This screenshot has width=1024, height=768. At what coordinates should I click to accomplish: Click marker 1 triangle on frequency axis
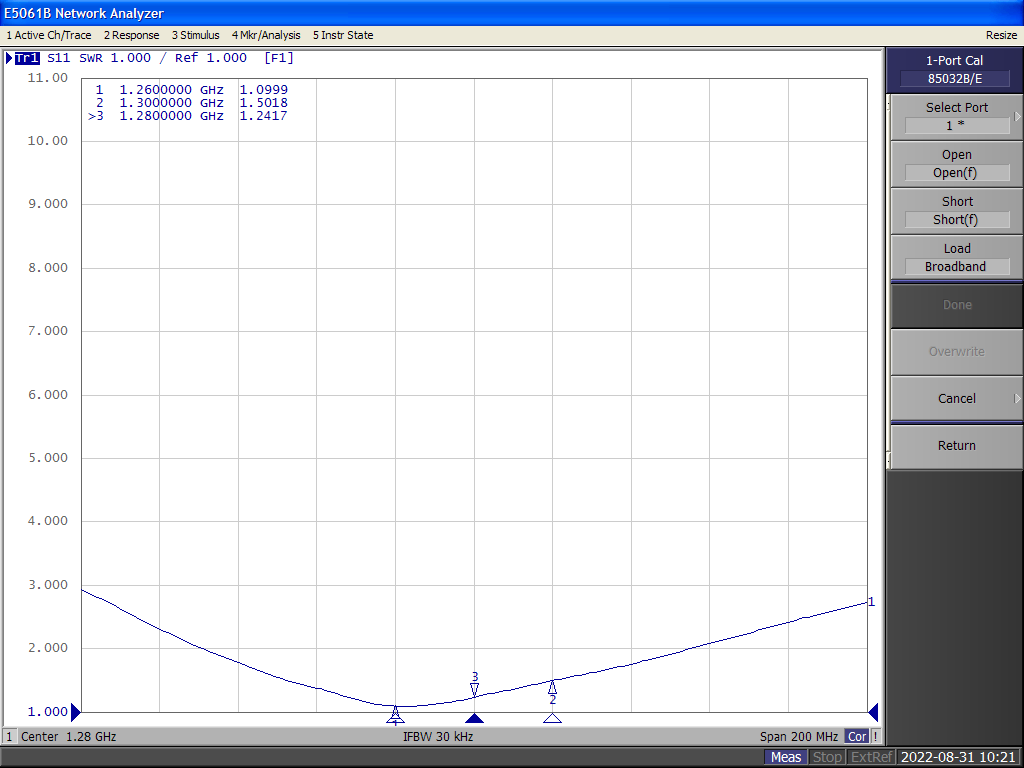[x=395, y=716]
